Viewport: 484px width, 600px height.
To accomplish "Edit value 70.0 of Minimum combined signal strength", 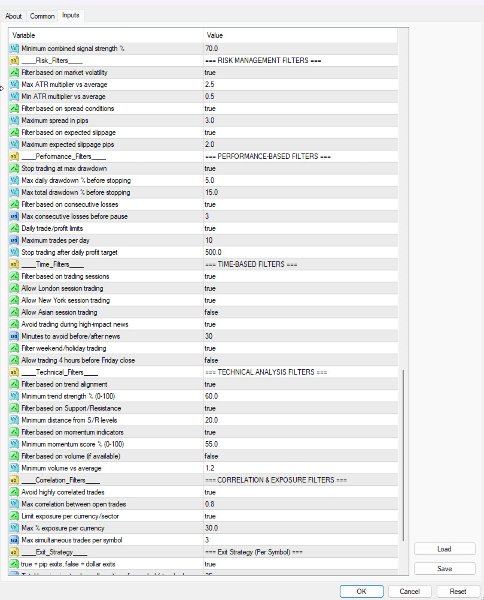I will (212, 48).
